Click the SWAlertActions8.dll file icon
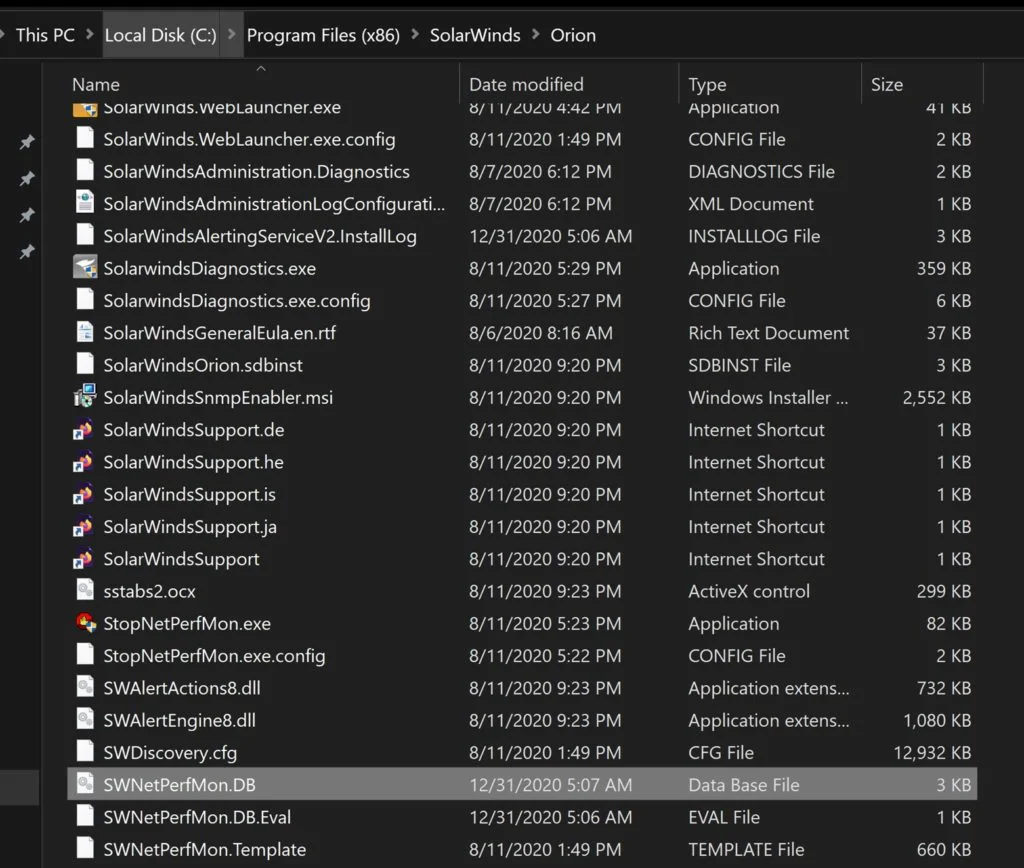Viewport: 1024px width, 868px height. pyautogui.click(x=85, y=686)
